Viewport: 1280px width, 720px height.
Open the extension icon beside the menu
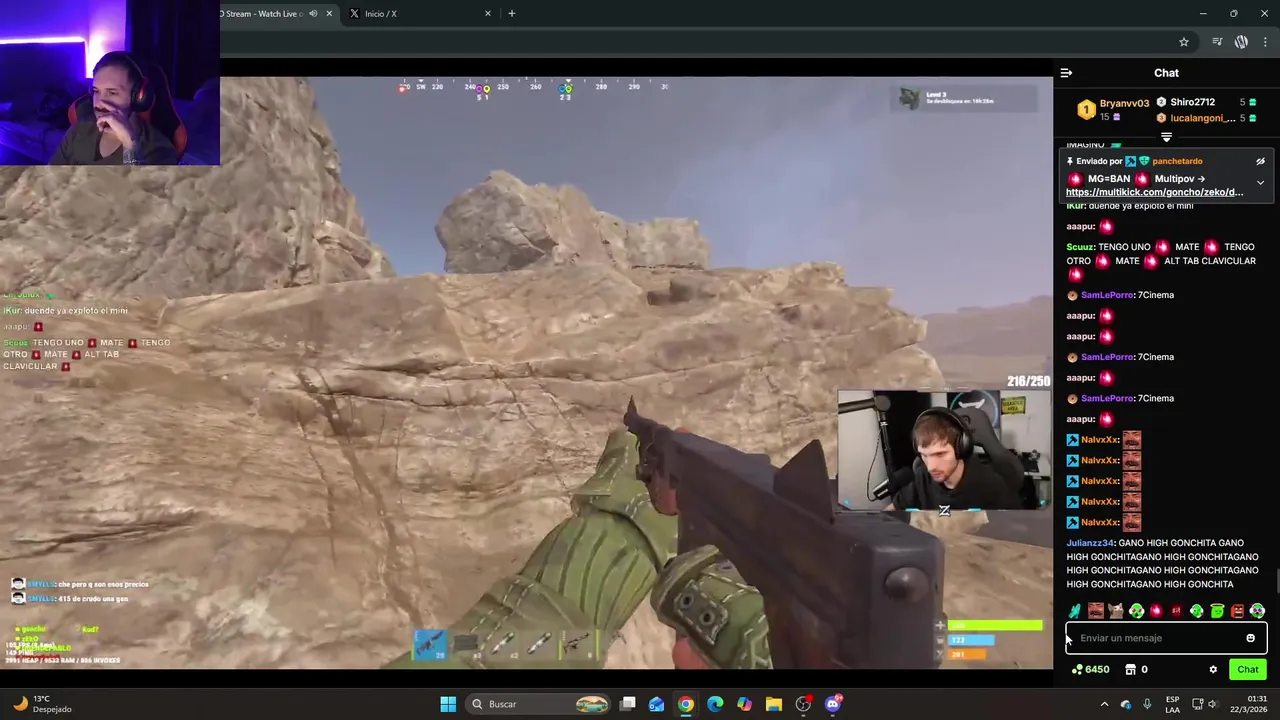[x=1241, y=42]
